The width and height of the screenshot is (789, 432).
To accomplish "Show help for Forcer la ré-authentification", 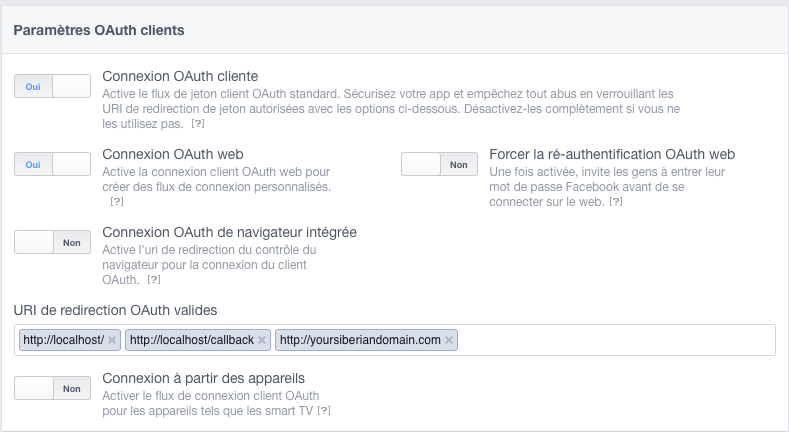I will pos(616,202).
